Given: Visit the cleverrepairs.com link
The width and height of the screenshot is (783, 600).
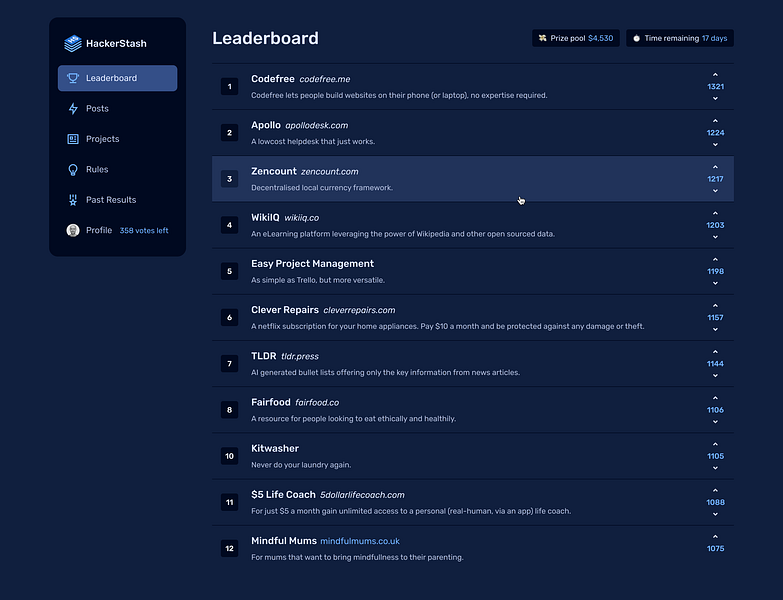Looking at the screenshot, I should tap(359, 310).
